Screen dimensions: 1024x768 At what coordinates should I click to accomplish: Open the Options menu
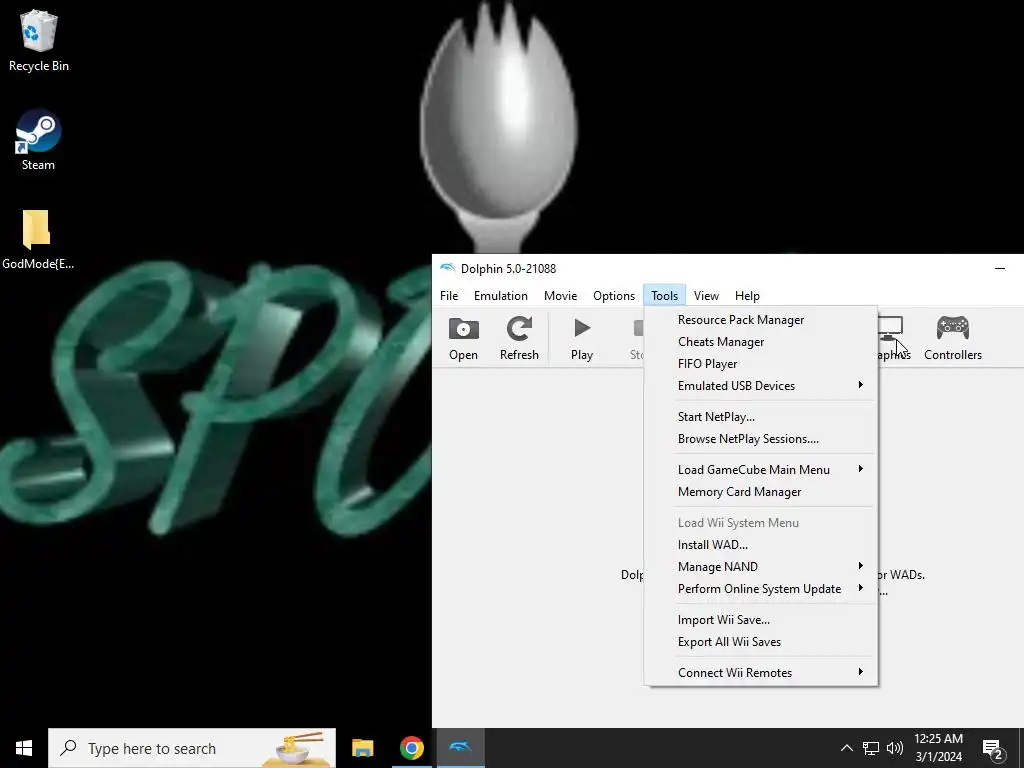pos(614,296)
